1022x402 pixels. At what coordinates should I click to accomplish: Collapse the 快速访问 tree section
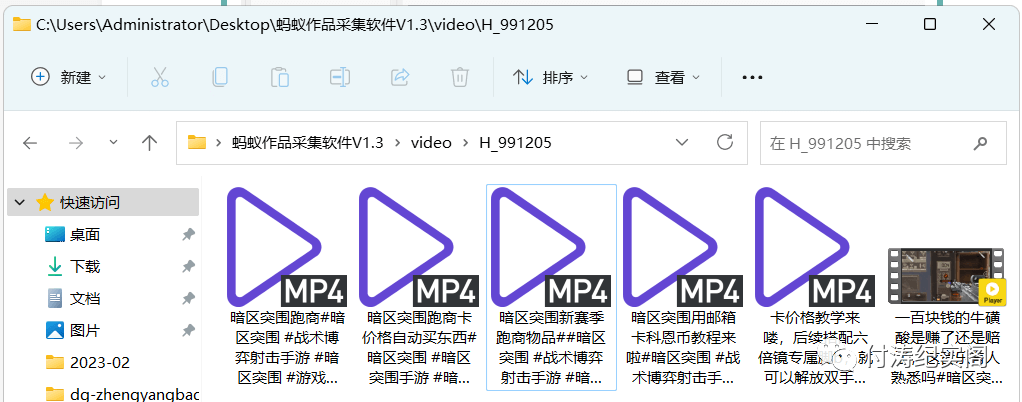(19, 202)
